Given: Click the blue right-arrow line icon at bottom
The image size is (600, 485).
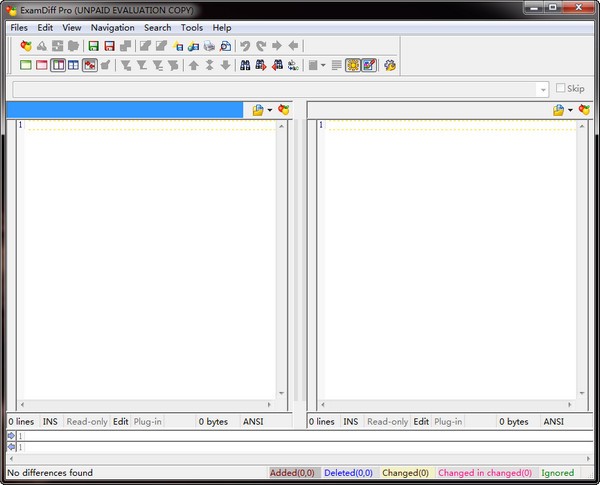Looking at the screenshot, I should (x=11, y=436).
